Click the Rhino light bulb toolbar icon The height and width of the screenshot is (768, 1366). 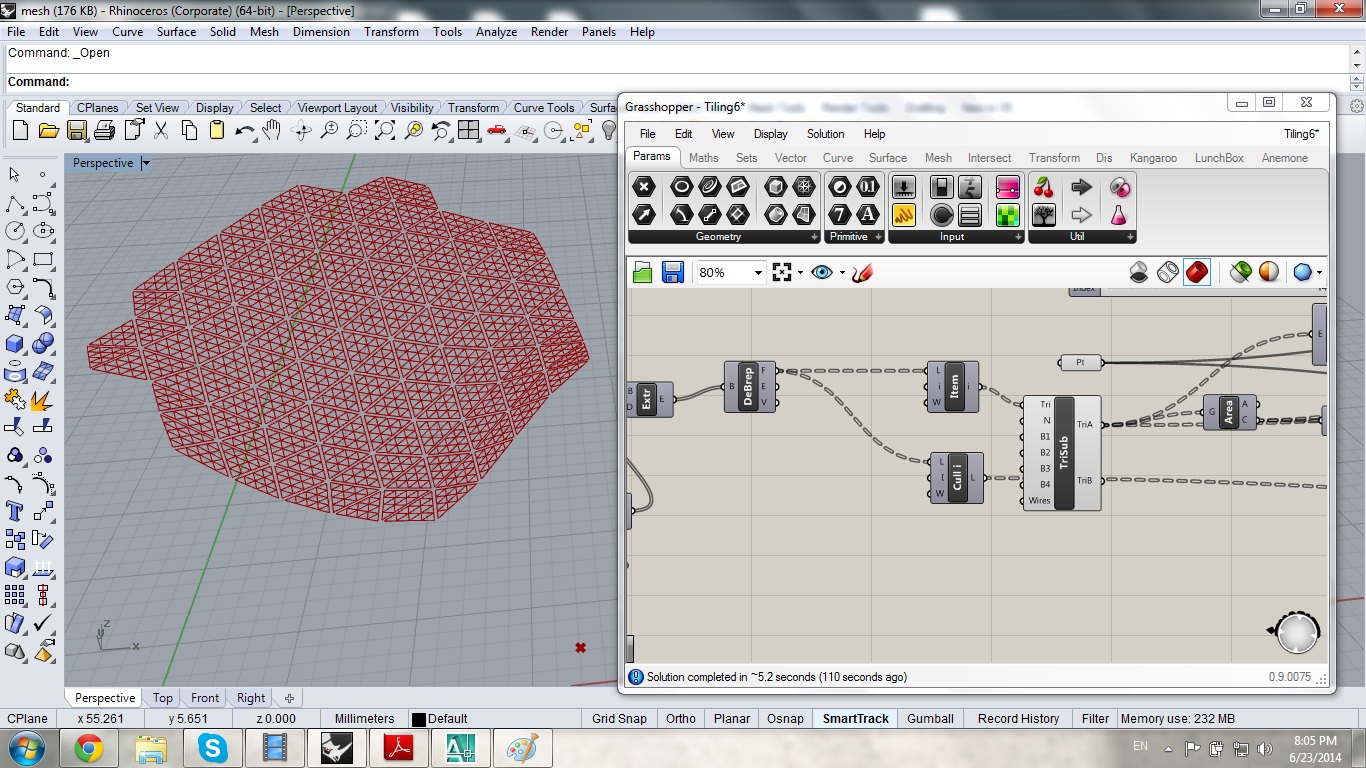608,131
